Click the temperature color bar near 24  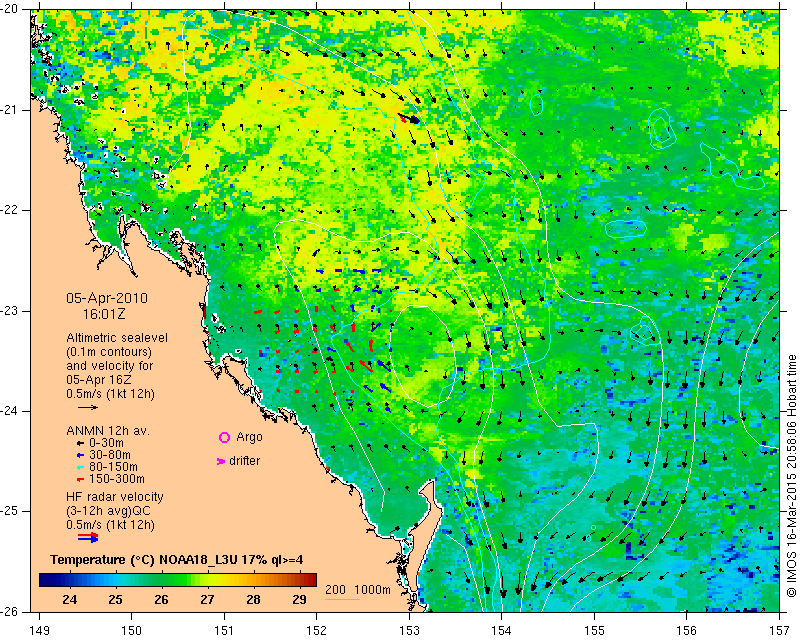pyautogui.click(x=70, y=580)
